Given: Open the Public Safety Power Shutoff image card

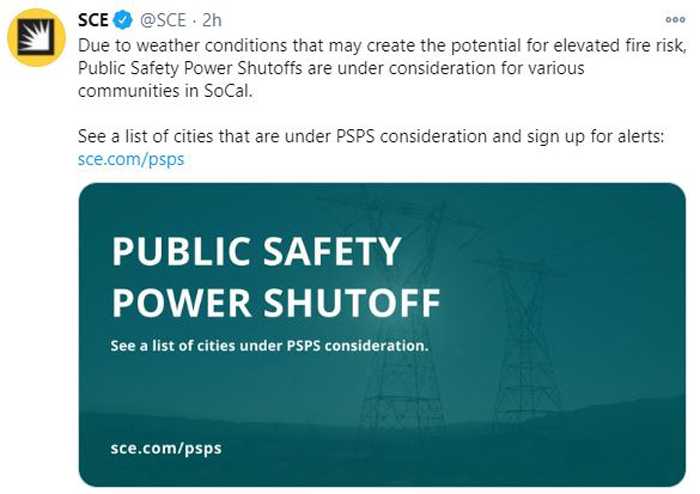Looking at the screenshot, I should click(382, 335).
